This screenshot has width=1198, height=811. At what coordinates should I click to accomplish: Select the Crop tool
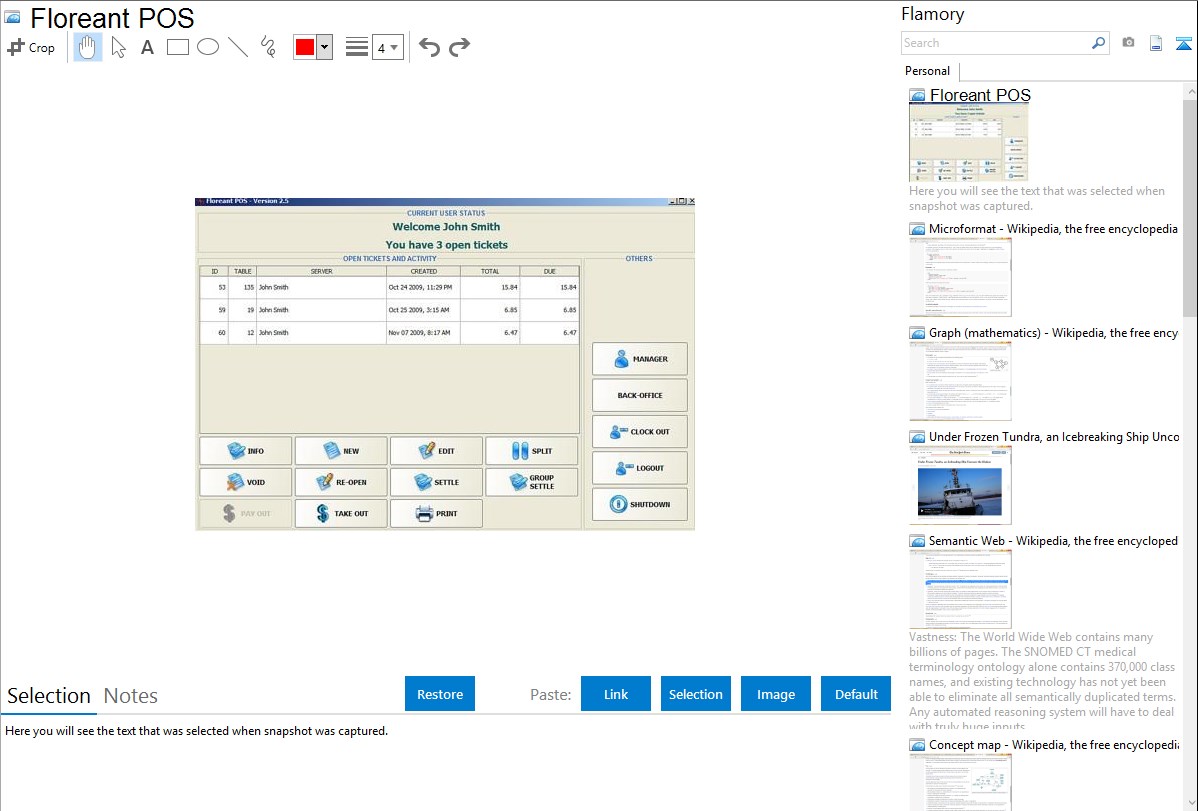(31, 47)
